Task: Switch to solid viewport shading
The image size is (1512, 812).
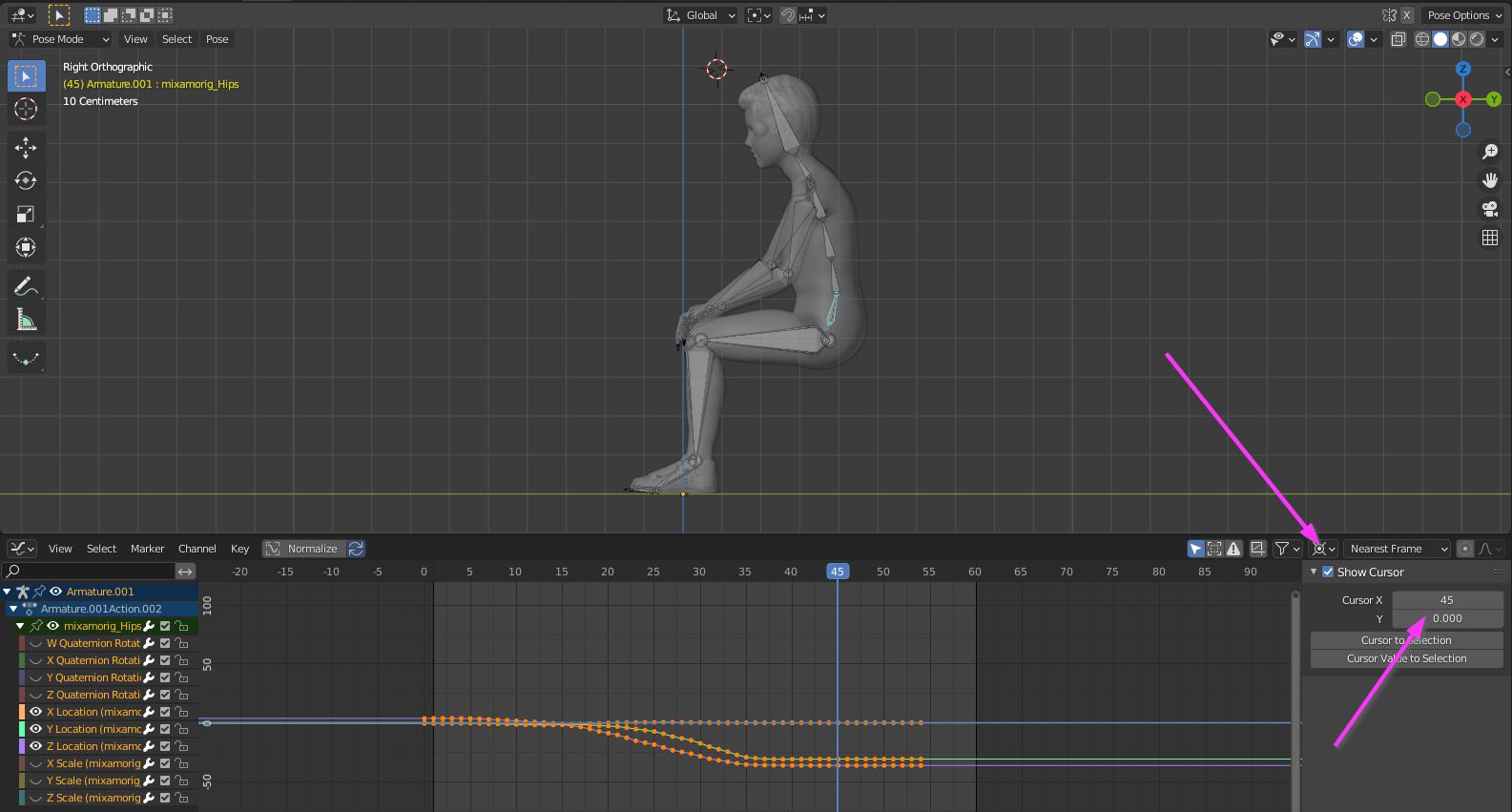Action: pos(1440,39)
